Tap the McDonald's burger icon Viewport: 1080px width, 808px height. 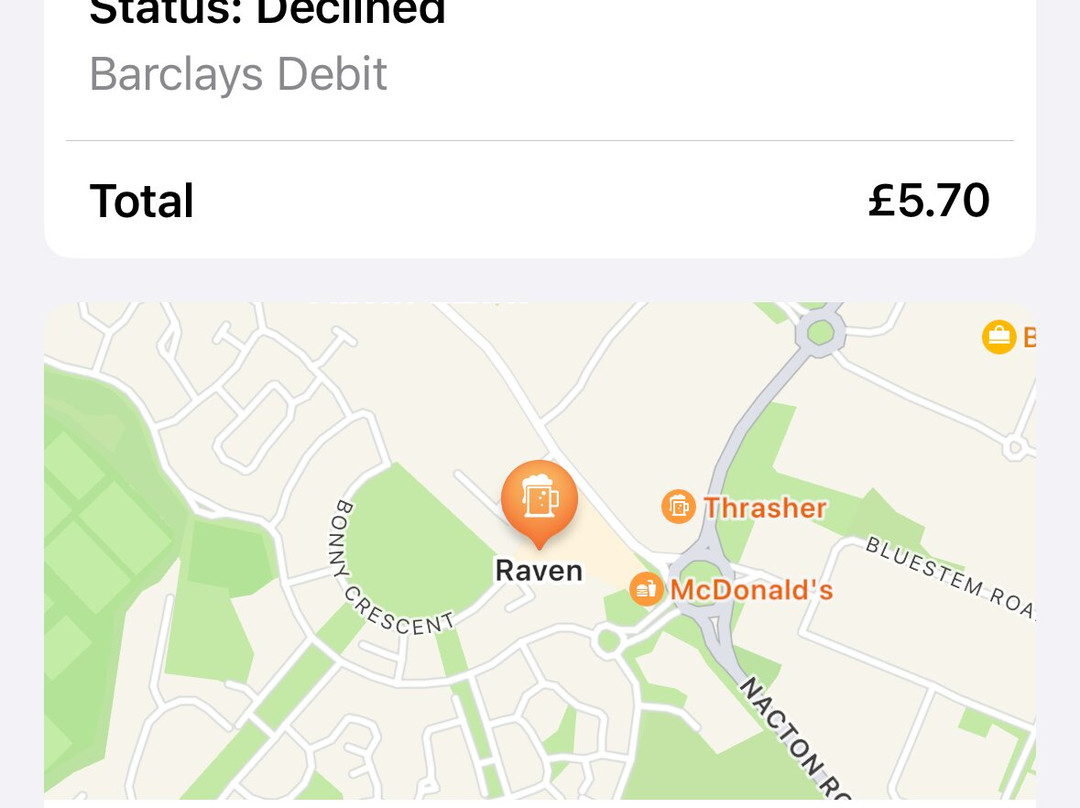click(646, 589)
